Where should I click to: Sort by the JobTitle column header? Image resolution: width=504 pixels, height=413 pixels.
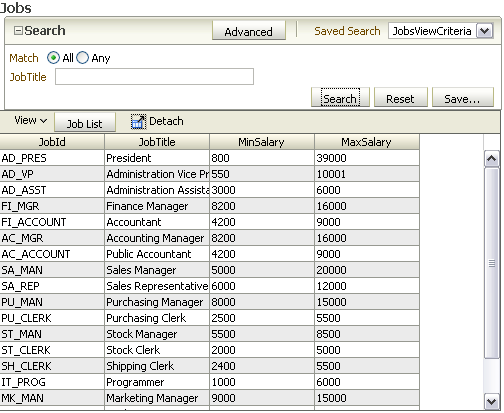coord(157,142)
